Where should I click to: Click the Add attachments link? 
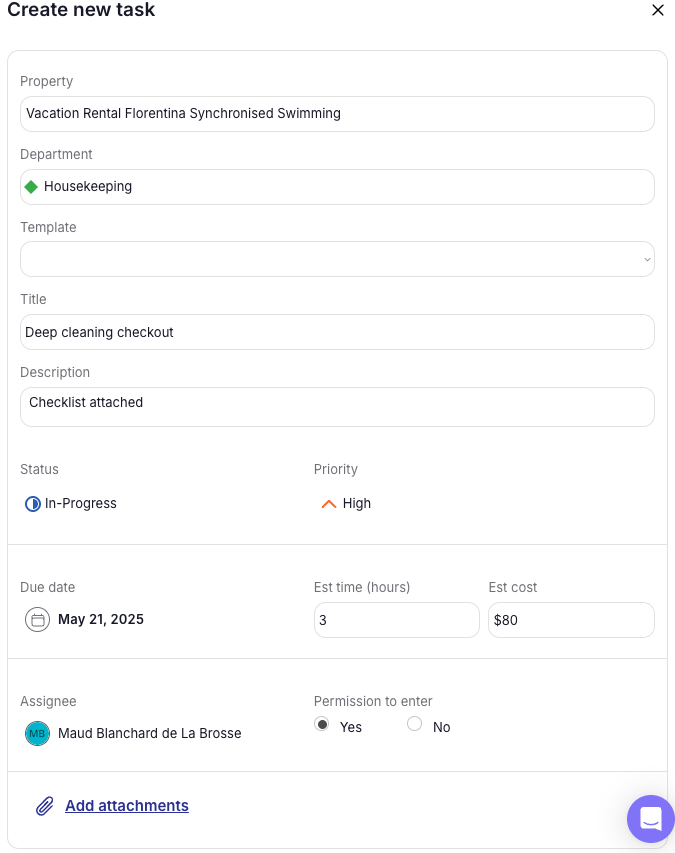[x=127, y=806]
